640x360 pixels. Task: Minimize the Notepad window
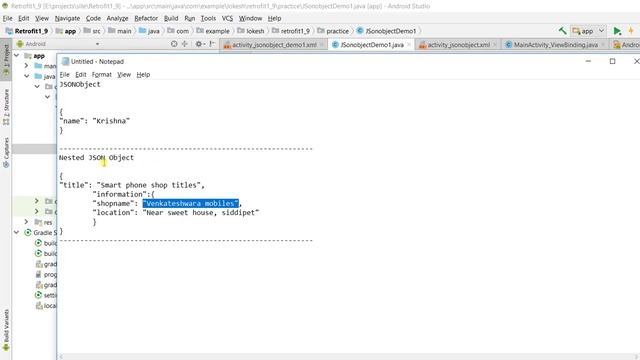click(588, 61)
